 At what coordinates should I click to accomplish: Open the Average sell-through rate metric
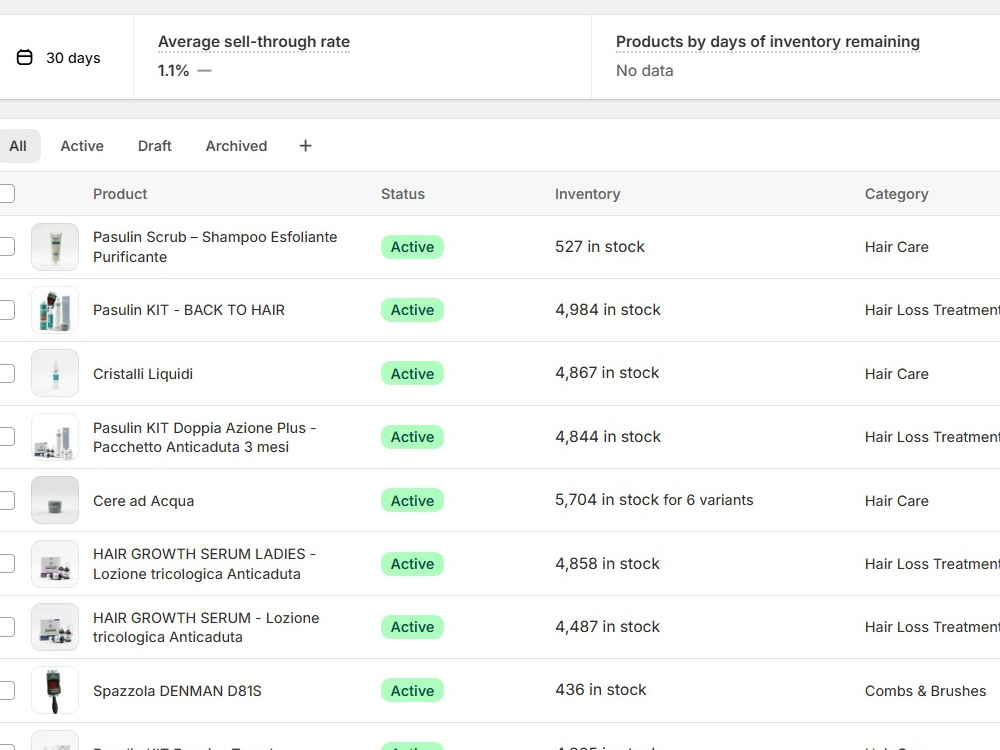pos(254,41)
